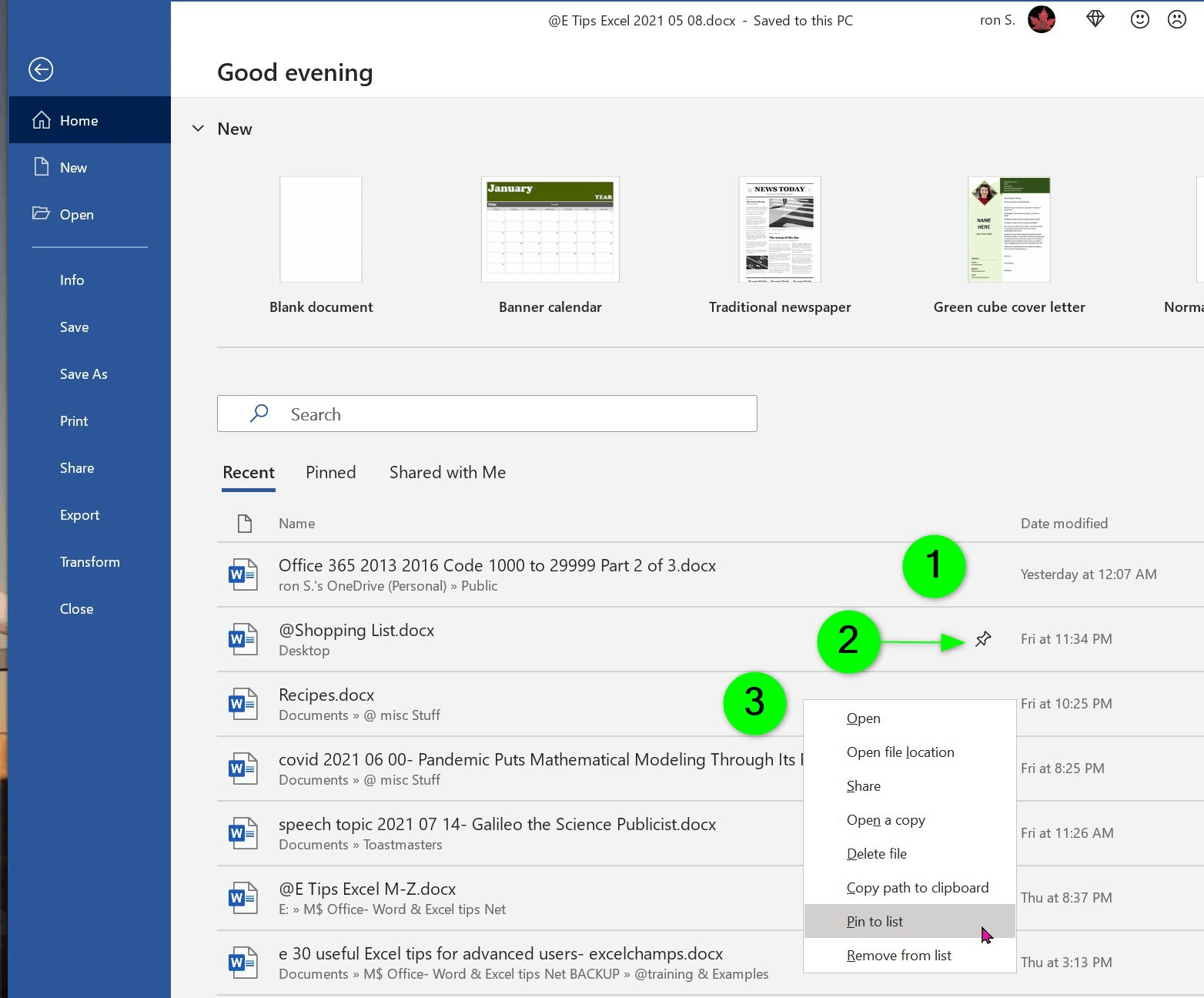Image resolution: width=1204 pixels, height=998 pixels.
Task: Sort list by Name column header
Action: [296, 524]
